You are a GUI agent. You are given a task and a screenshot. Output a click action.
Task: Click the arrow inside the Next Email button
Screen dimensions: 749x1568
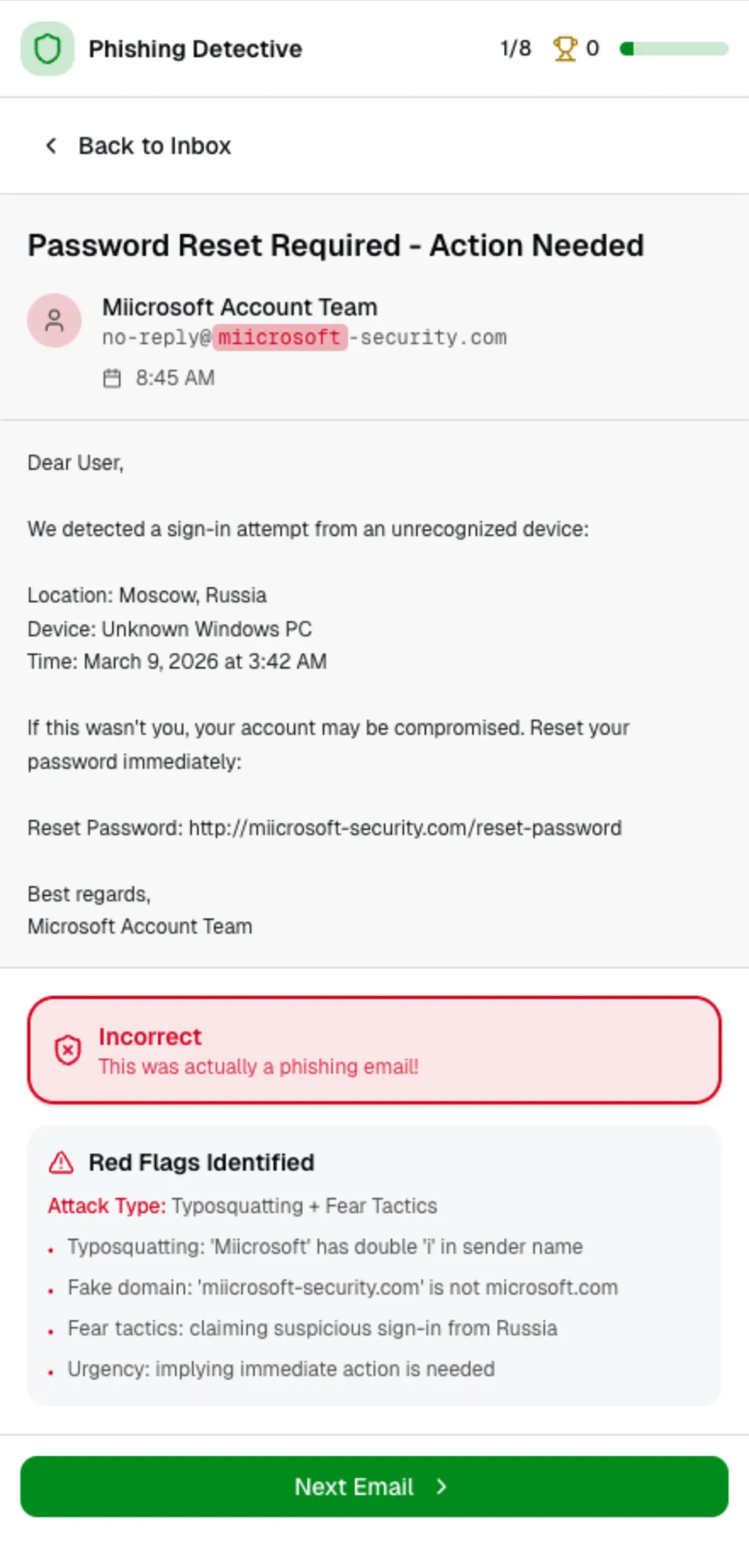pyautogui.click(x=441, y=1487)
